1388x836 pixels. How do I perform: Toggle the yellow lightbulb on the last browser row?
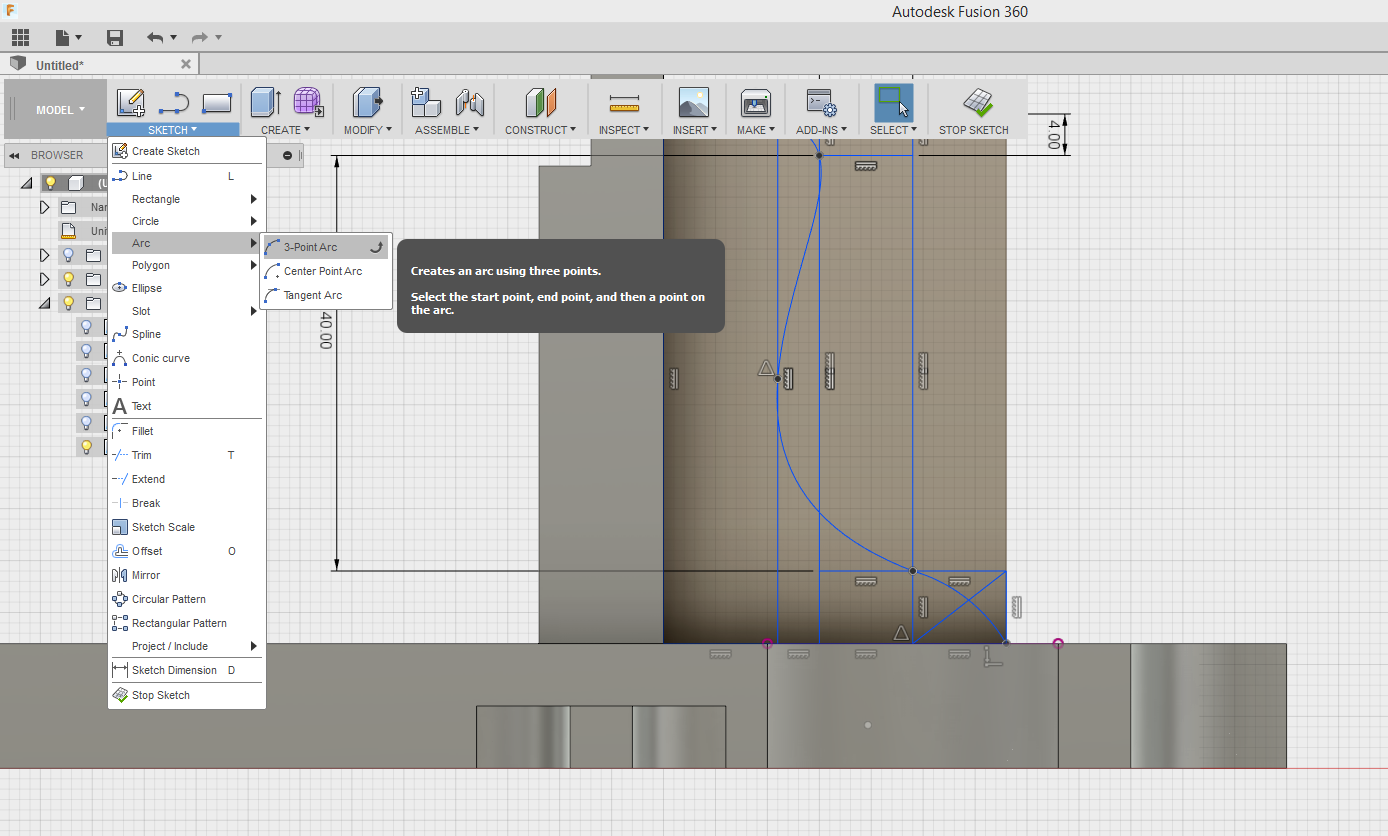point(87,447)
